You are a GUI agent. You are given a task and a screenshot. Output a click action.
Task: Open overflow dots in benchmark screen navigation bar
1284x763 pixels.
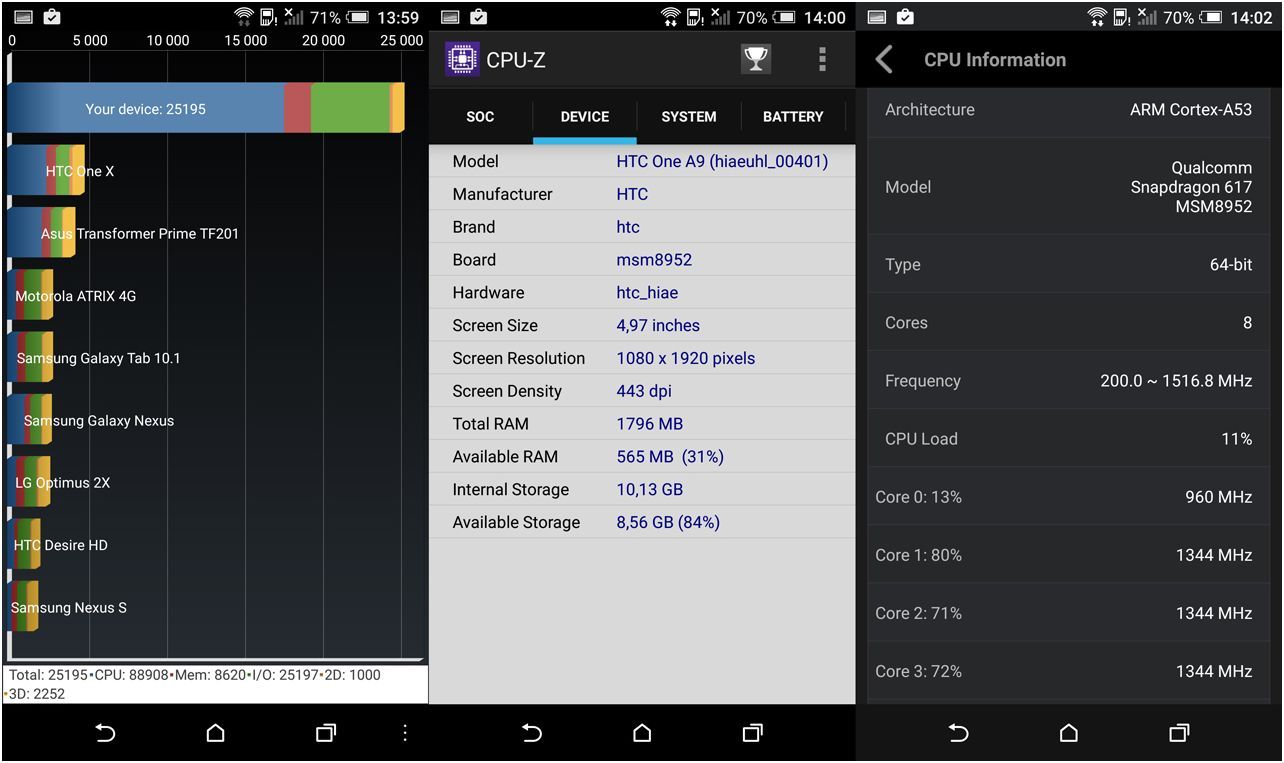point(405,733)
